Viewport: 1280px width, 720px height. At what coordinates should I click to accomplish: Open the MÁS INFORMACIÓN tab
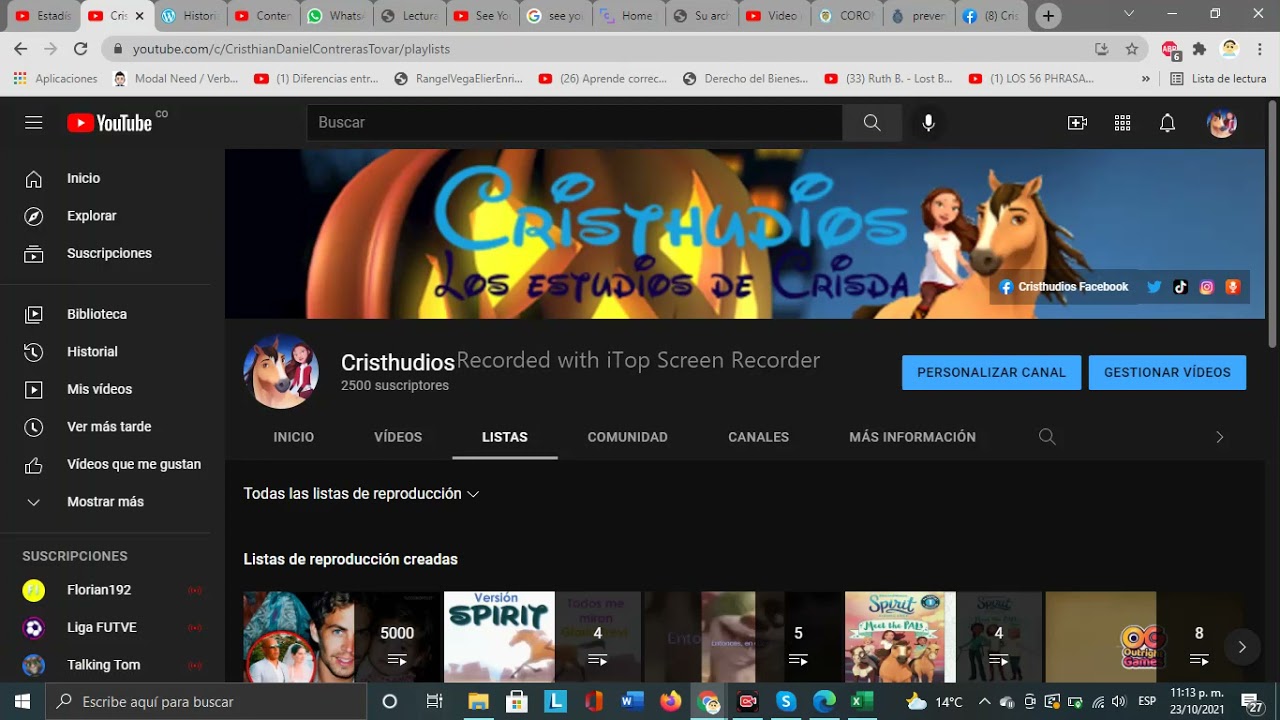click(912, 437)
